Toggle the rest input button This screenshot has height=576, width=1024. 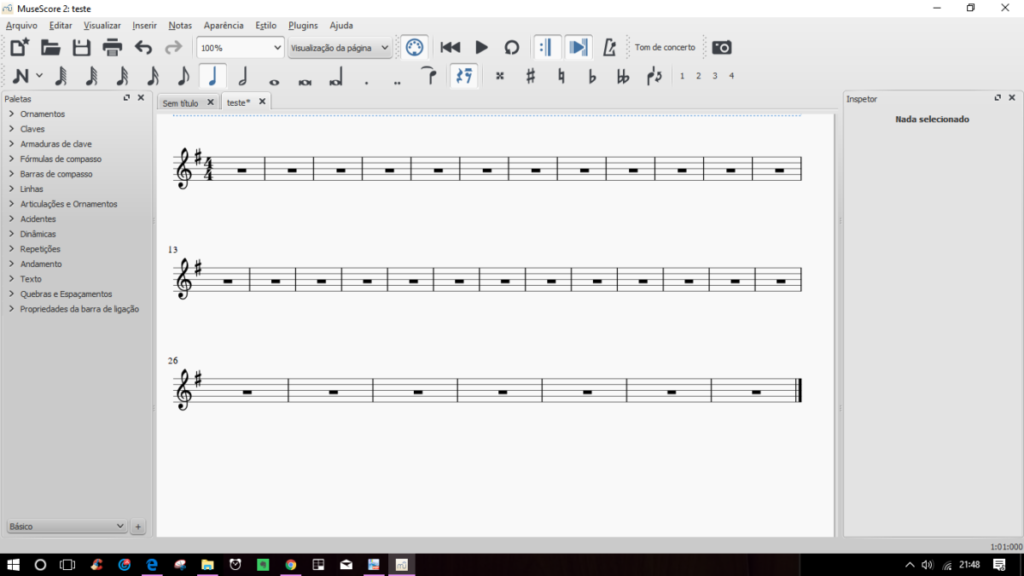coord(463,76)
